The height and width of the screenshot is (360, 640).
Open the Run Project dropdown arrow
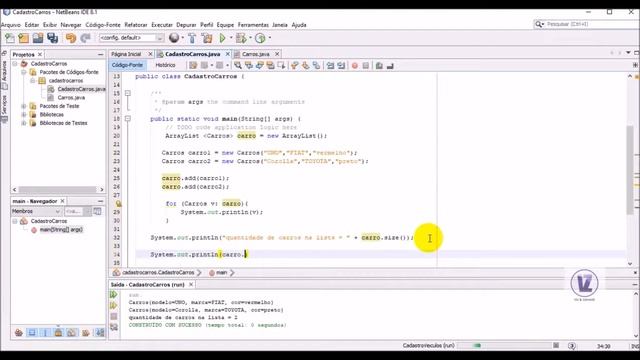231,38
